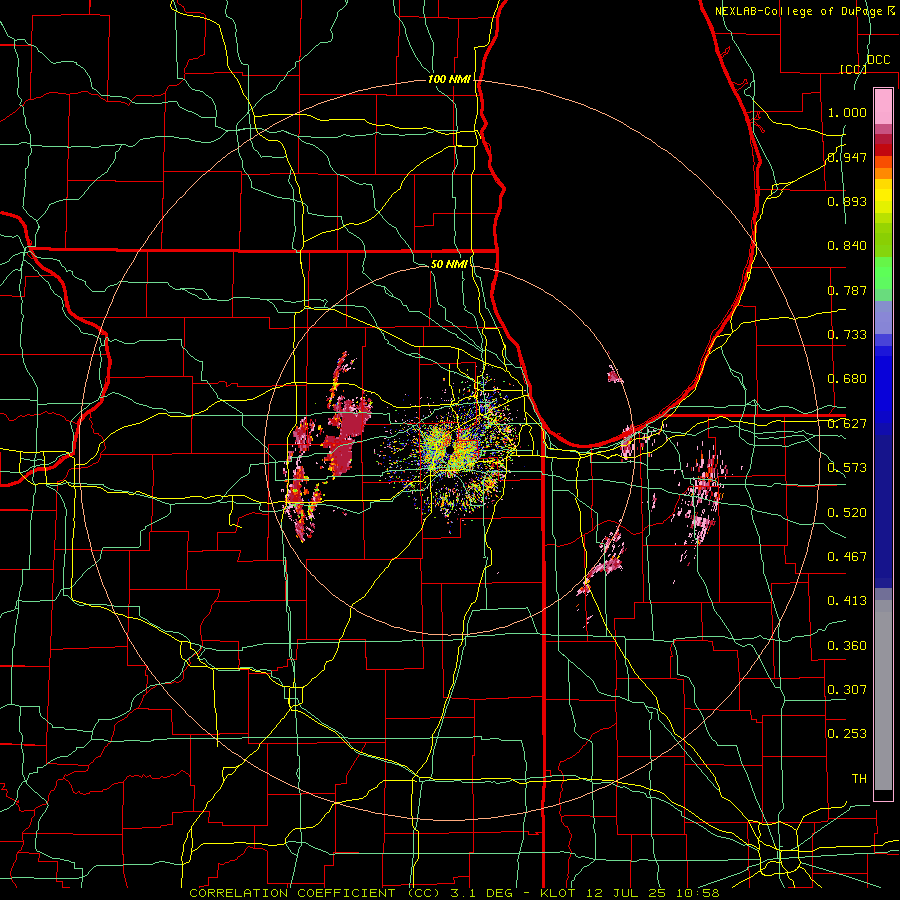Select the 50 NMI range ring label
900x900 pixels.
[449, 264]
